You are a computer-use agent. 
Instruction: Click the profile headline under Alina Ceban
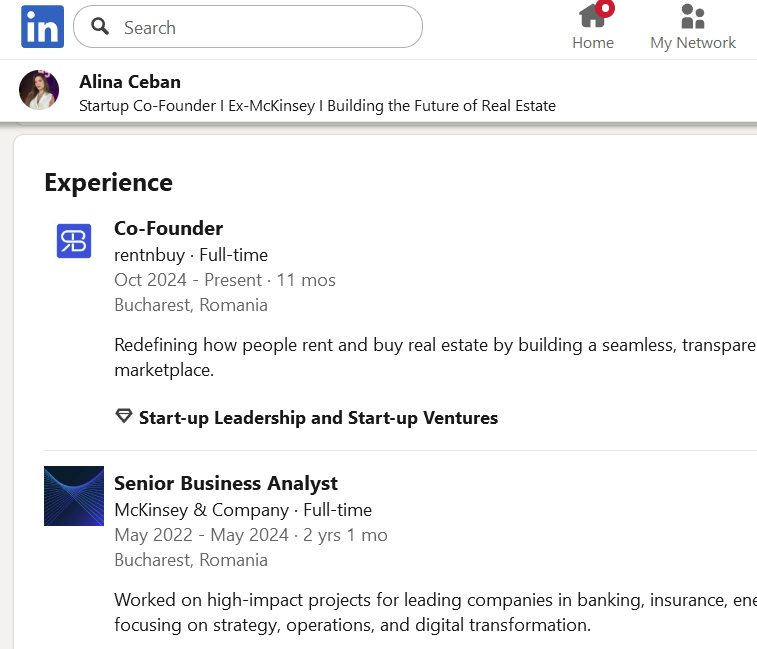point(317,106)
